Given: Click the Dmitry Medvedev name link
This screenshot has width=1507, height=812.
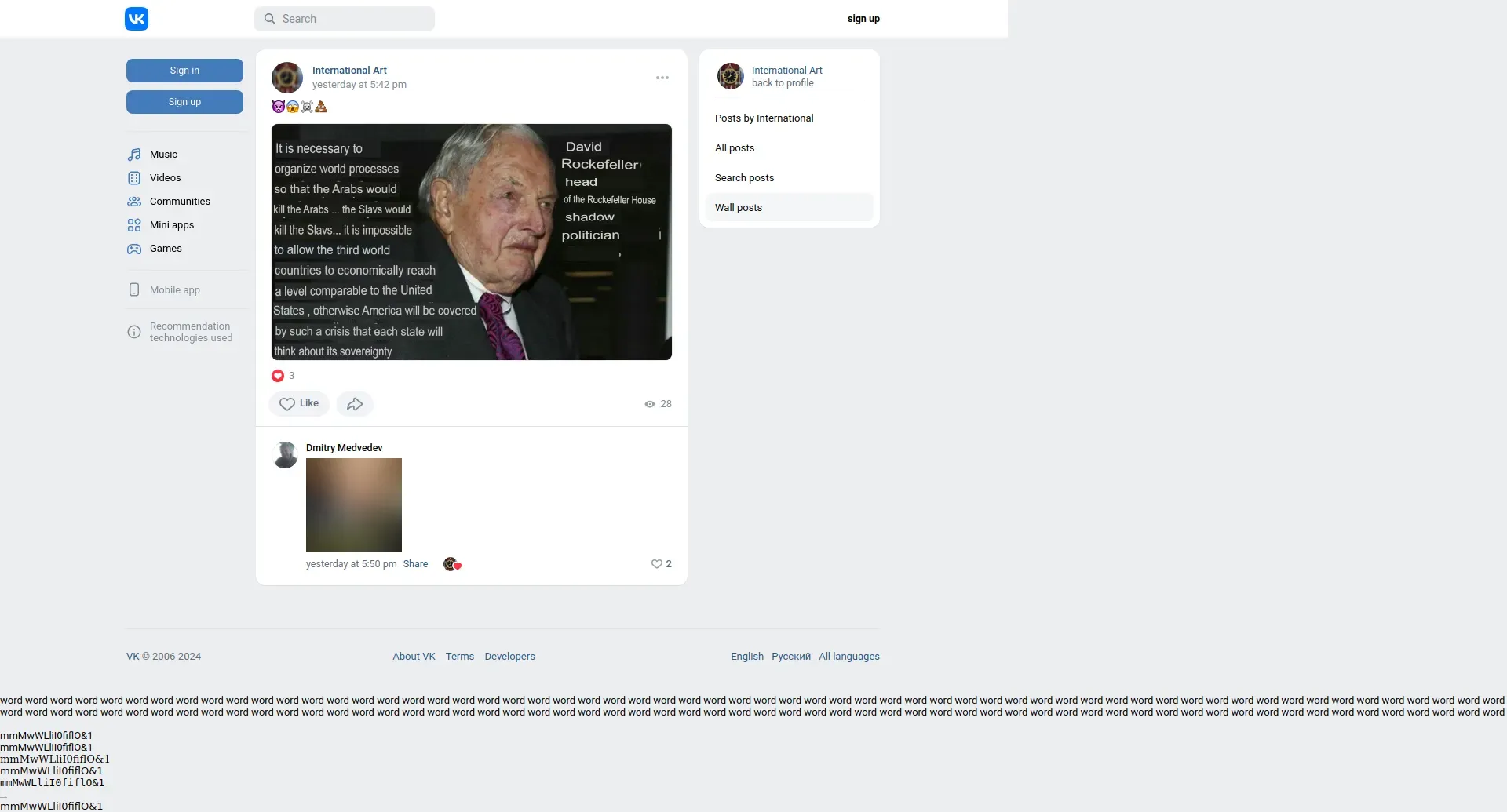Looking at the screenshot, I should [345, 448].
